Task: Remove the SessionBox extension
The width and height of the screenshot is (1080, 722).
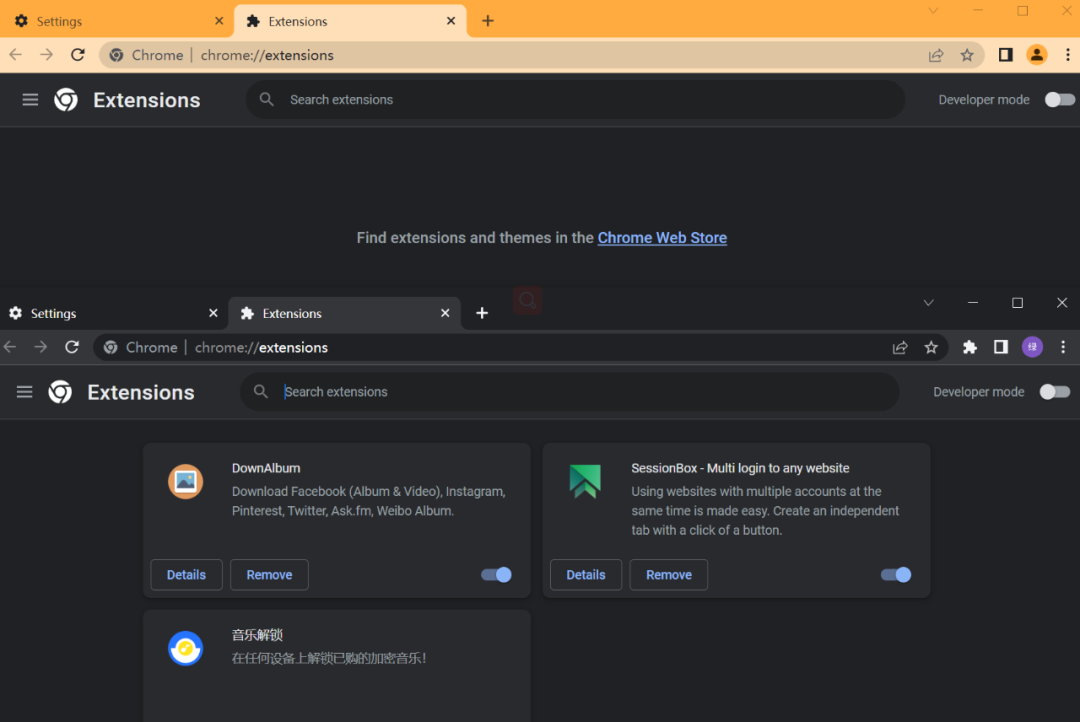Action: pyautogui.click(x=669, y=575)
